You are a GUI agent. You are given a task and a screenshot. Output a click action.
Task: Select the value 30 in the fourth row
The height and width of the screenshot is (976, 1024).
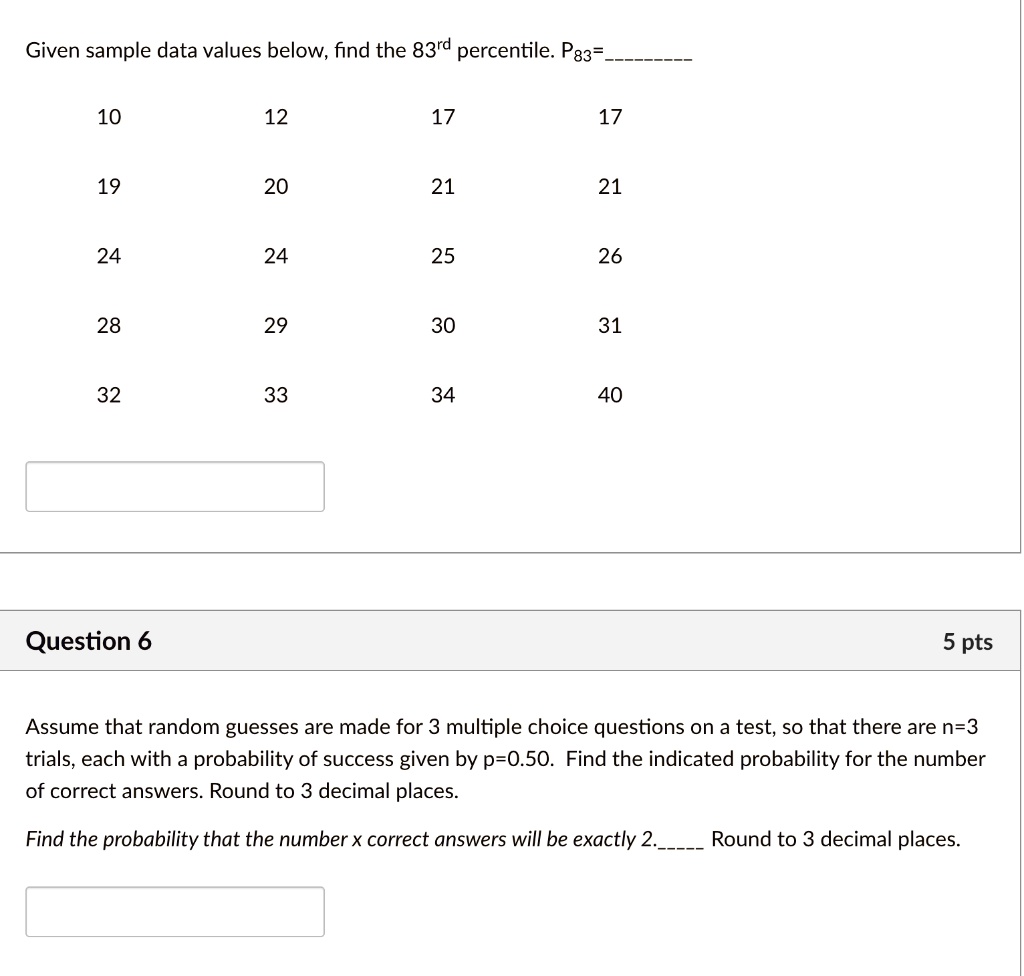(x=443, y=325)
